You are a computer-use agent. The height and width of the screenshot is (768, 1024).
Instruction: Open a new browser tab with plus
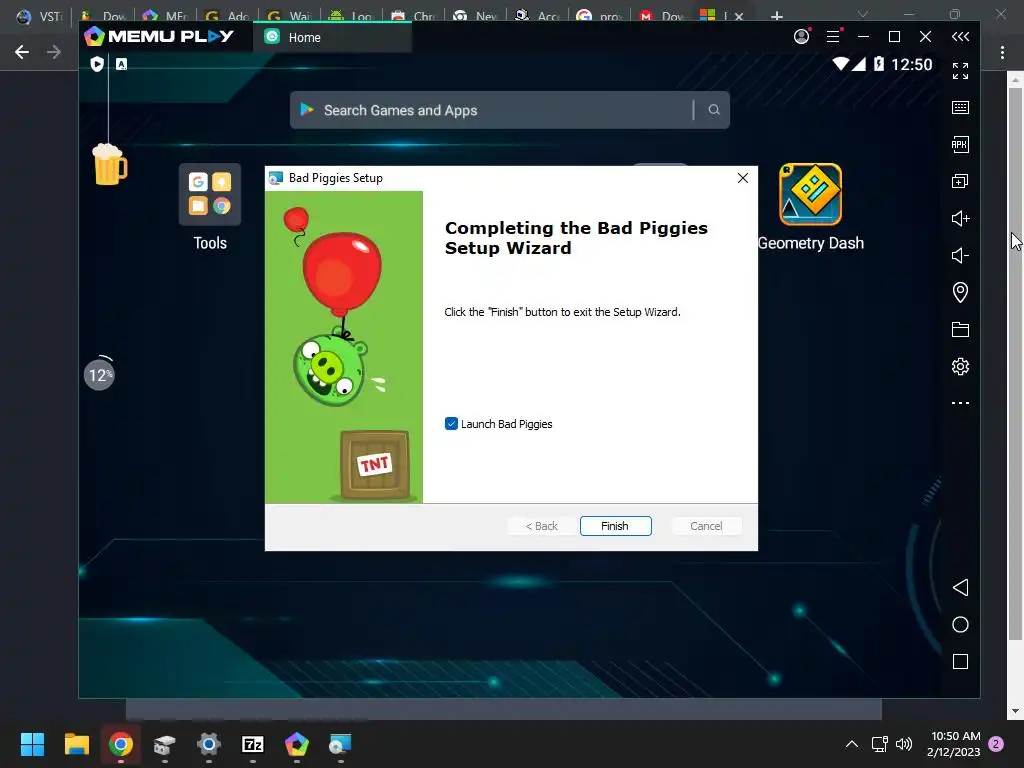tap(776, 16)
